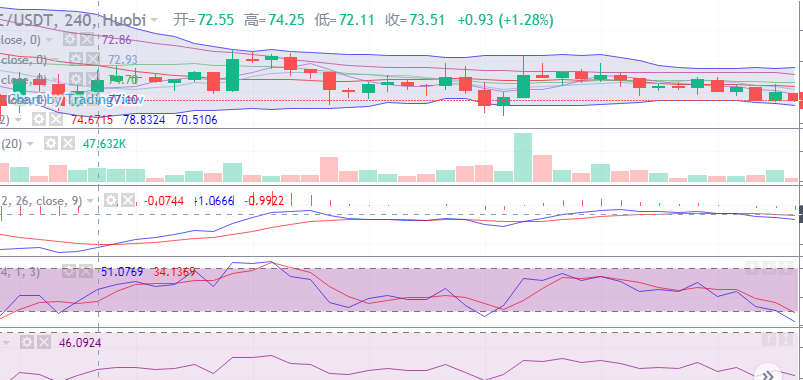Expand the MACD legend dropdown after 'close, 9)'
Viewport: 803px width, 380px height.
click(90, 201)
